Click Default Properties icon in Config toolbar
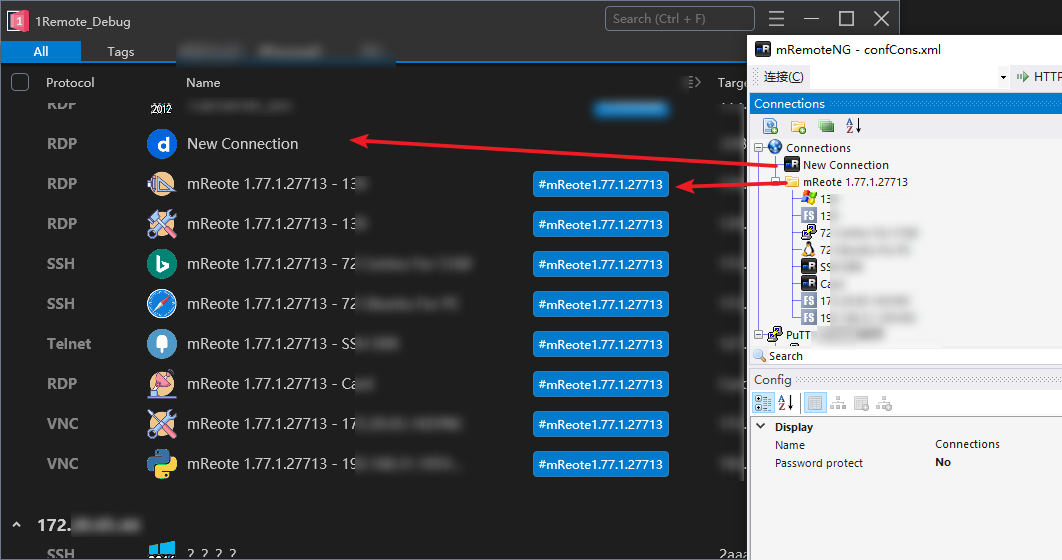This screenshot has width=1062, height=560. pyautogui.click(x=861, y=404)
